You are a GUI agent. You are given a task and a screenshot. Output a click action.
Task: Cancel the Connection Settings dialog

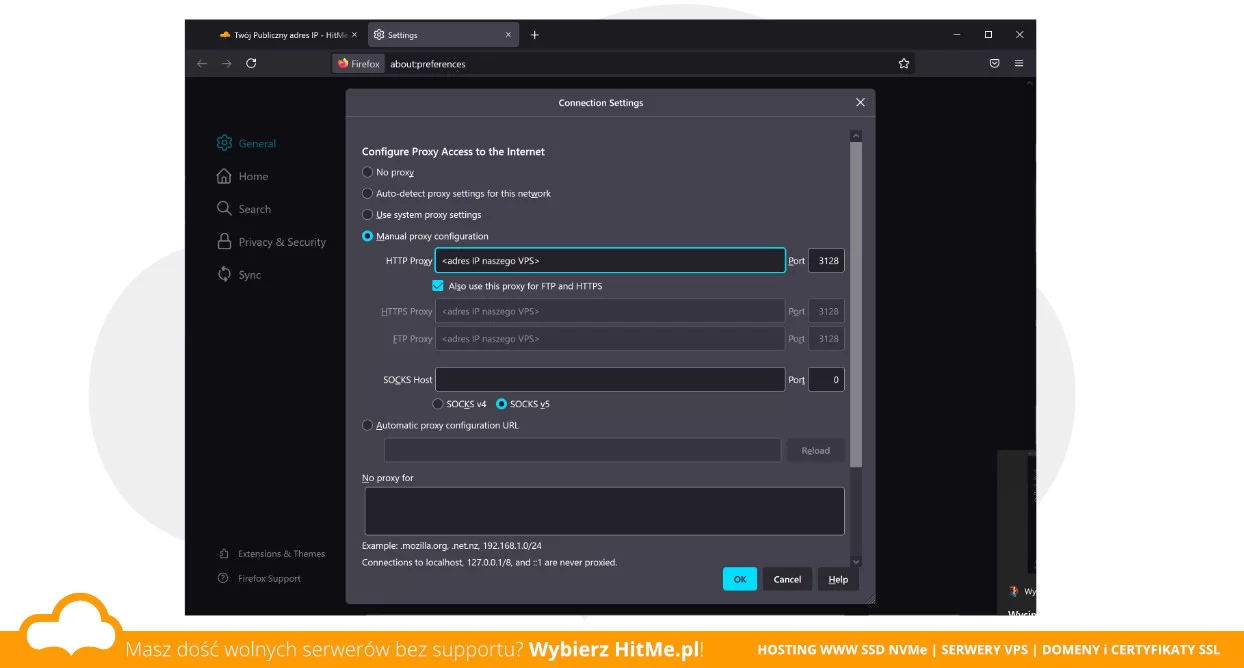(787, 579)
